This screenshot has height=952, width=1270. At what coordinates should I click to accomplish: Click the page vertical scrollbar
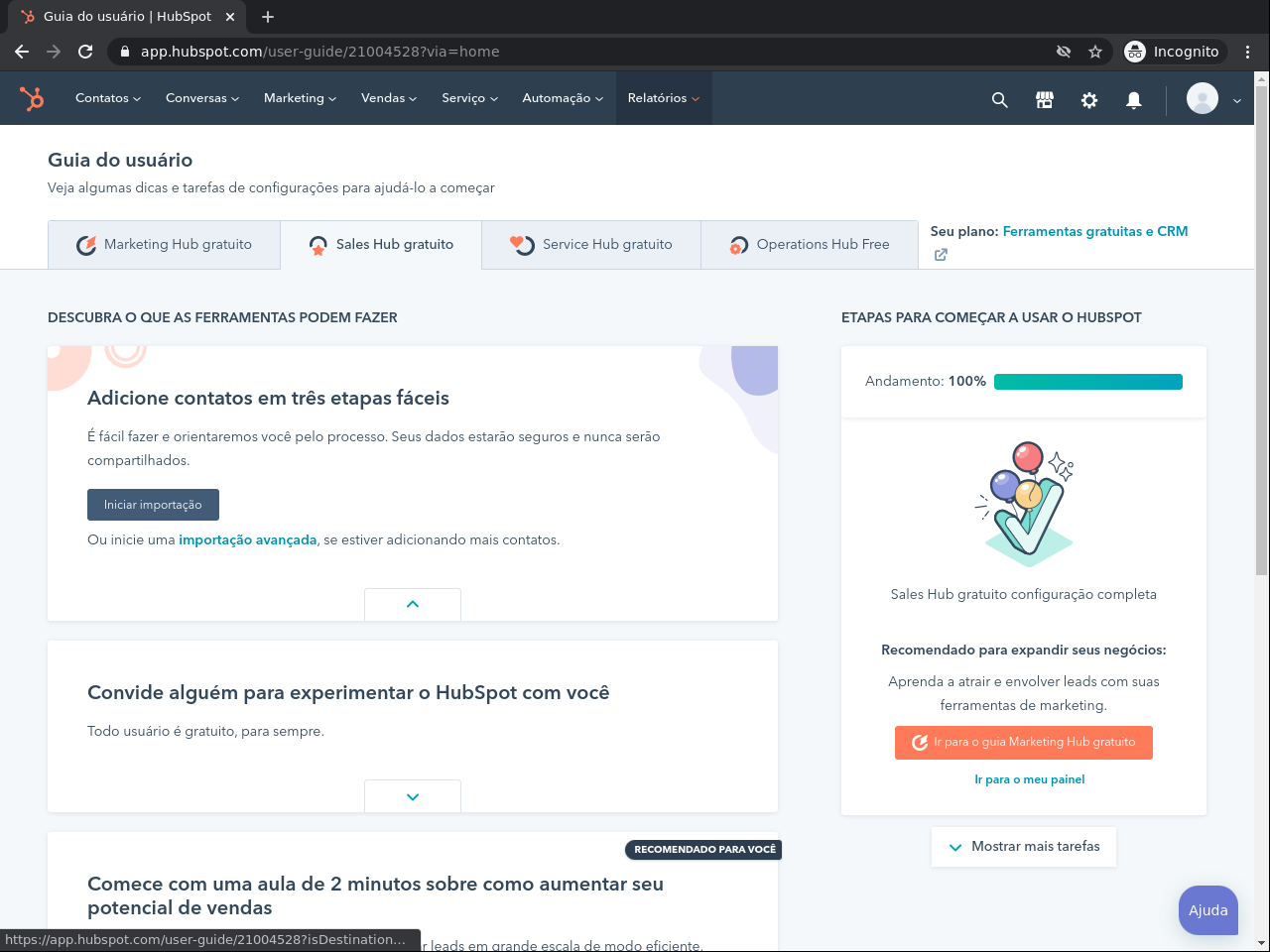pyautogui.click(x=1262, y=329)
